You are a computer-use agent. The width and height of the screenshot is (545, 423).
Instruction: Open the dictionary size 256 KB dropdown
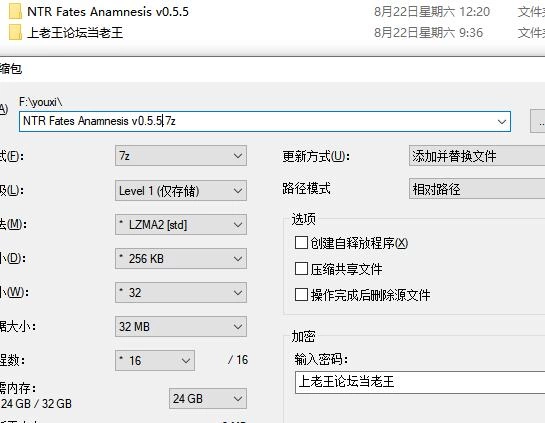pyautogui.click(x=181, y=259)
